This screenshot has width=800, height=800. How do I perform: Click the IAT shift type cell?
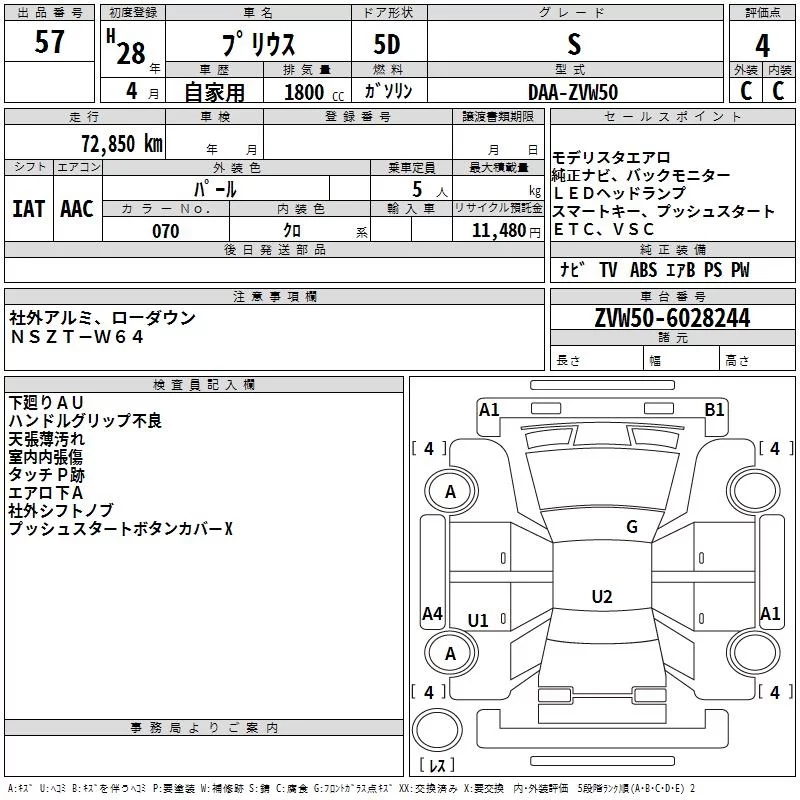(x=28, y=208)
